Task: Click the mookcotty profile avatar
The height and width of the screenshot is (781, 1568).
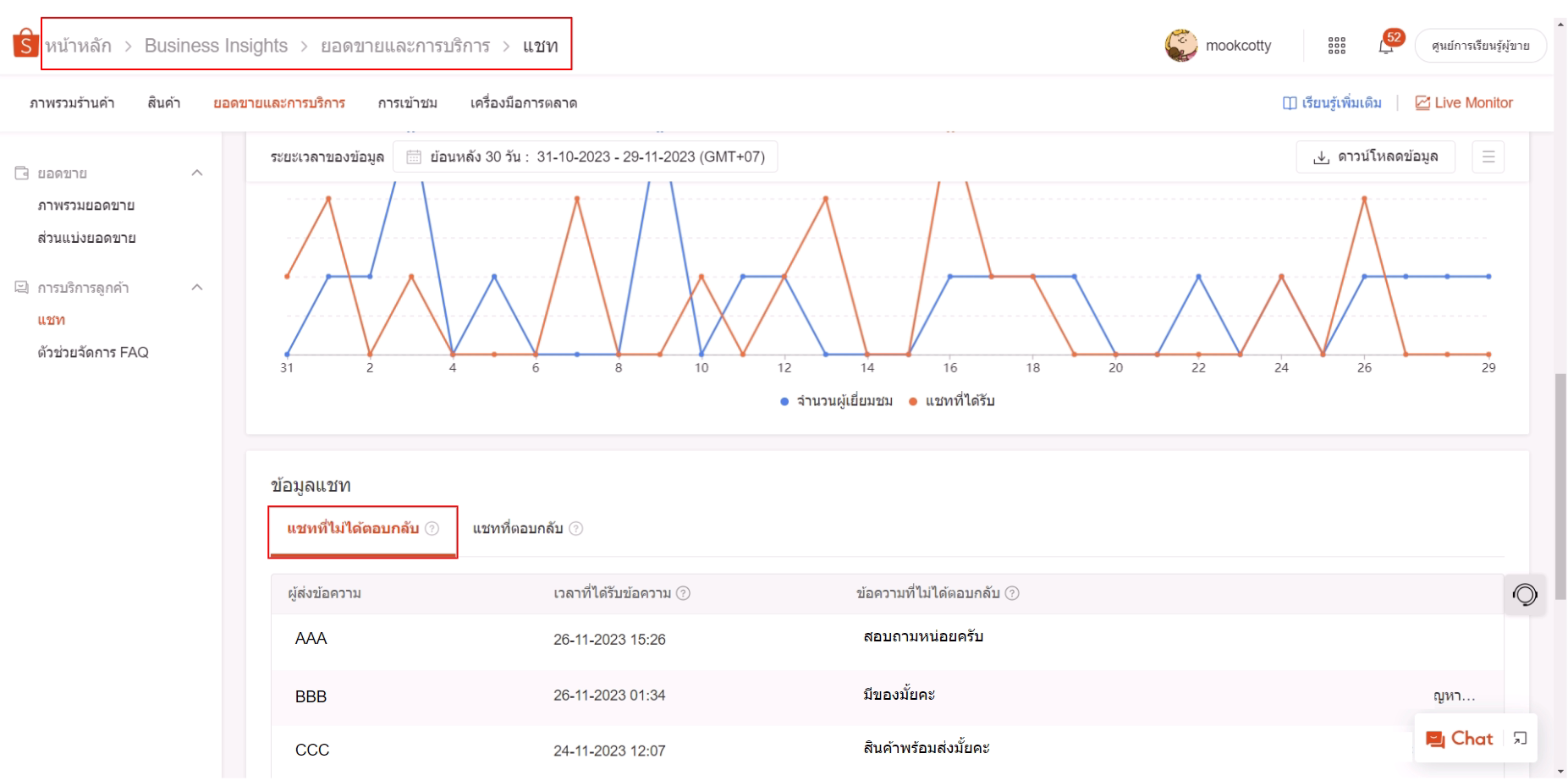Action: coord(1180,46)
